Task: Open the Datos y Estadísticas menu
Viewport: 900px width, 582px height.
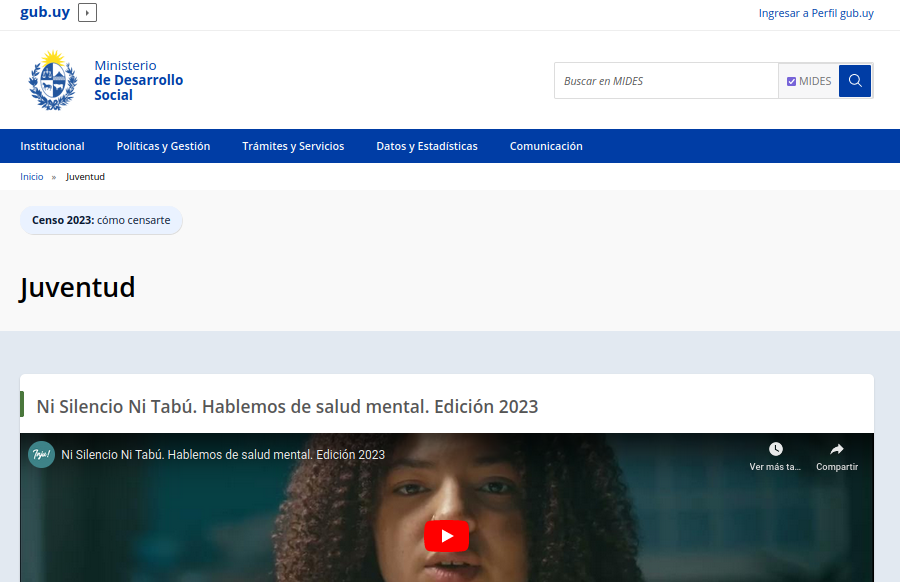Action: [x=427, y=146]
